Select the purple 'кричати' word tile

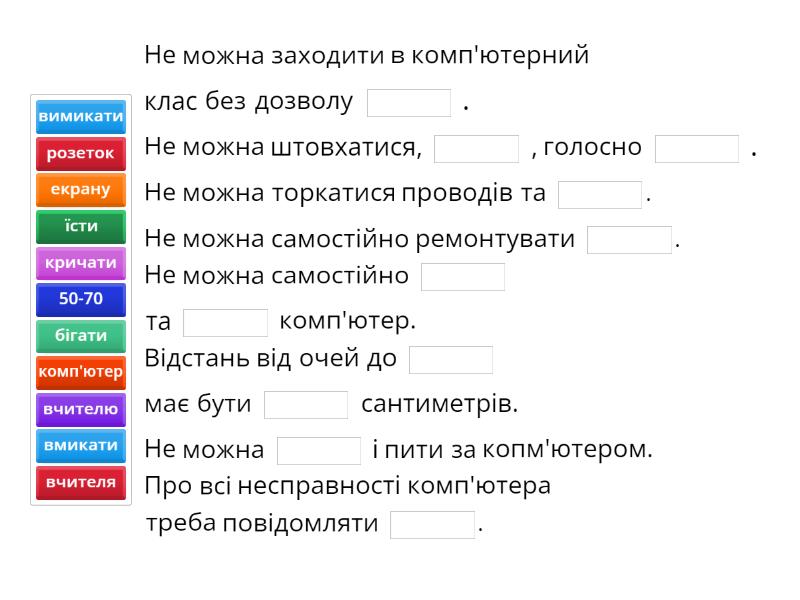[x=81, y=263]
